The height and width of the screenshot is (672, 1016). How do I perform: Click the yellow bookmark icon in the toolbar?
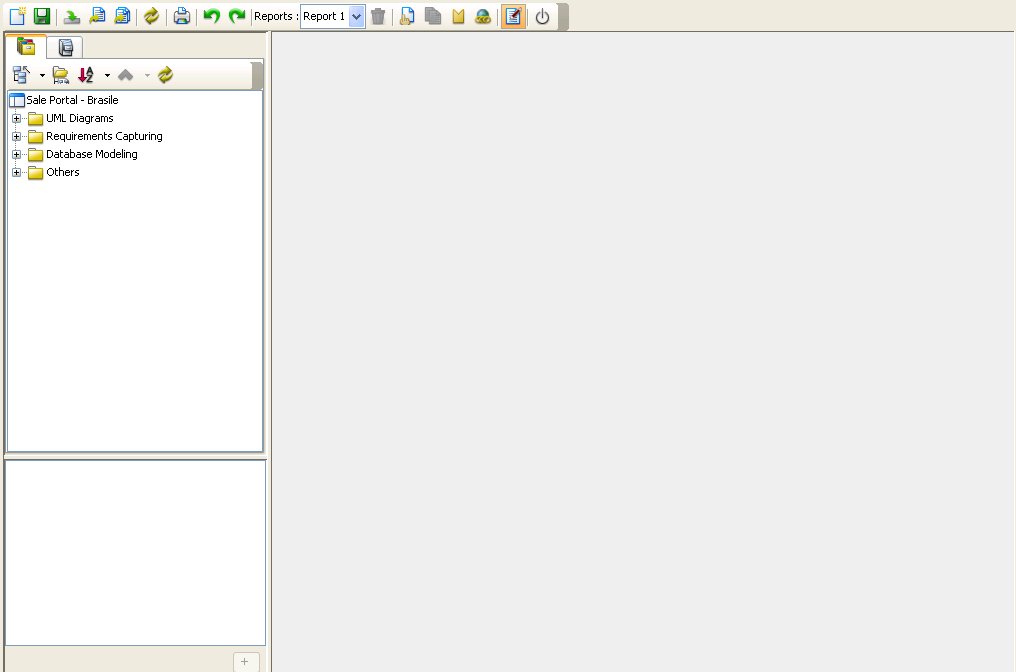coord(458,16)
